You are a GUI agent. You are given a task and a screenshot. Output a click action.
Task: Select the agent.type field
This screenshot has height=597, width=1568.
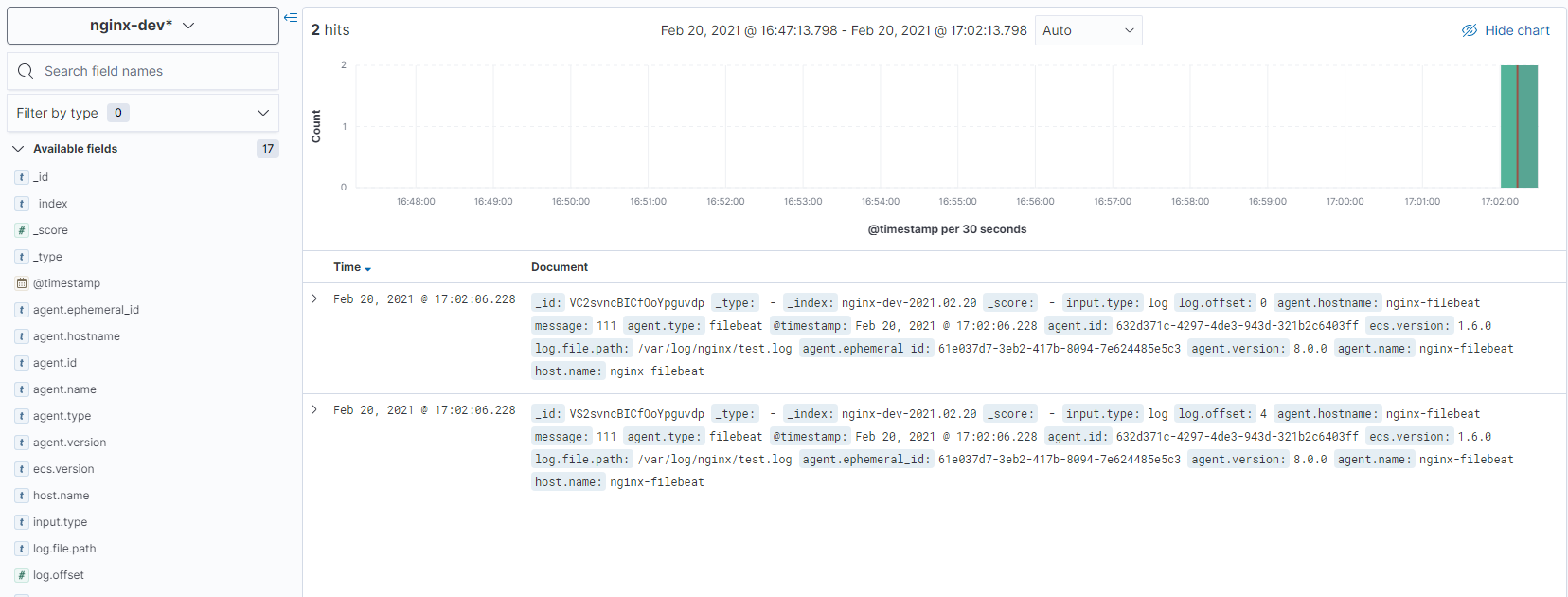coord(62,416)
